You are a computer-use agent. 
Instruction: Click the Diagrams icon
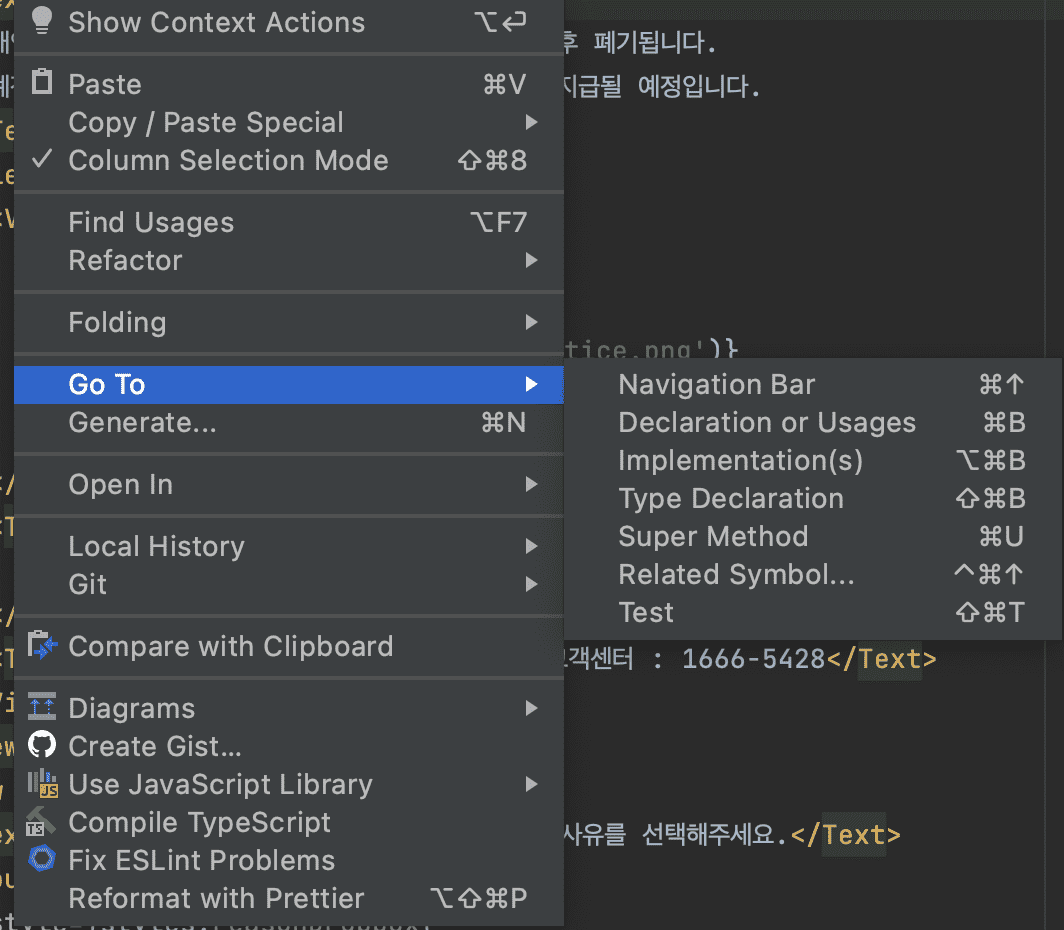[42, 708]
